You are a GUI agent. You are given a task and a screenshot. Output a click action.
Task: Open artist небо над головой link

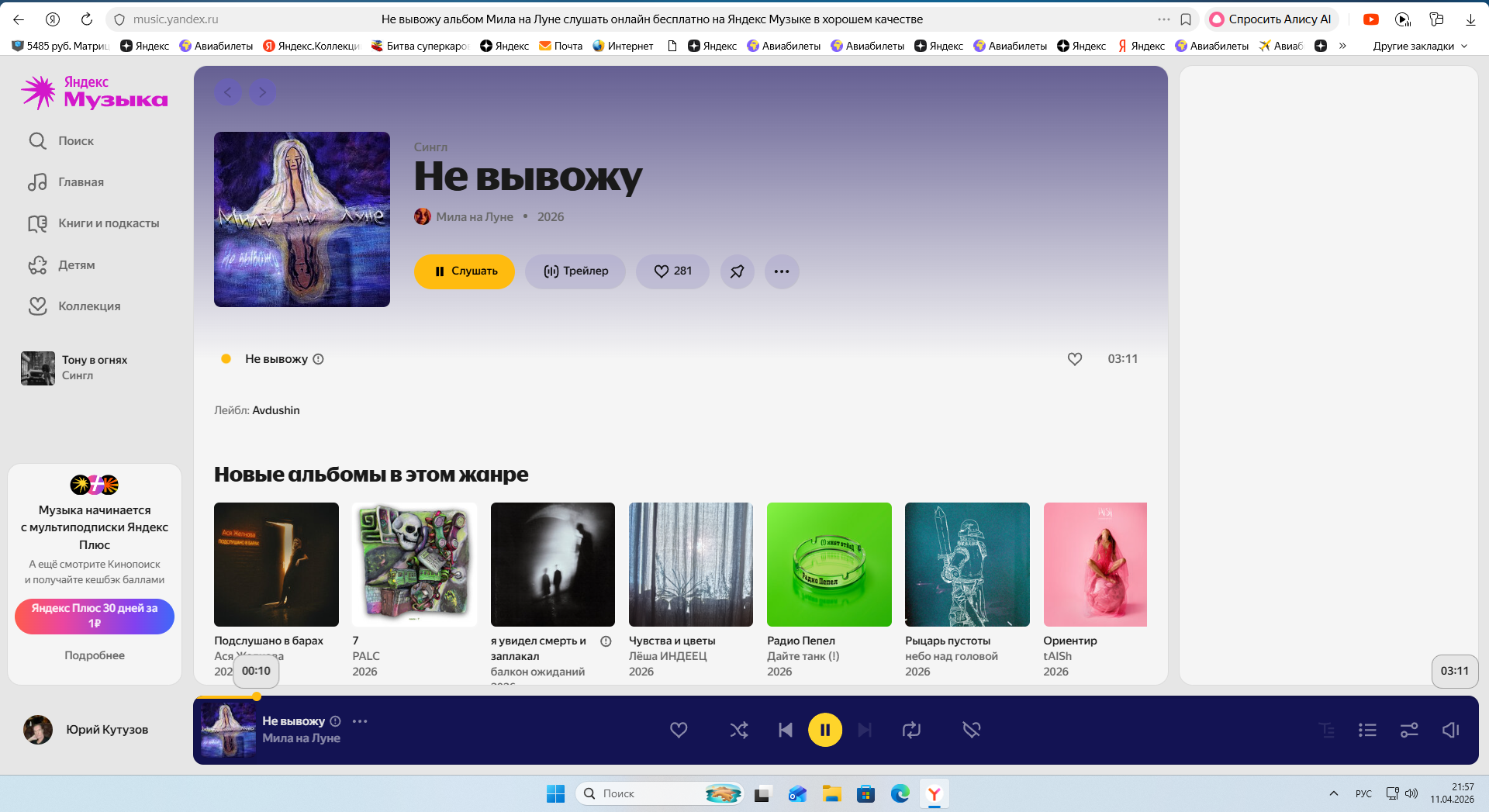[952, 656]
